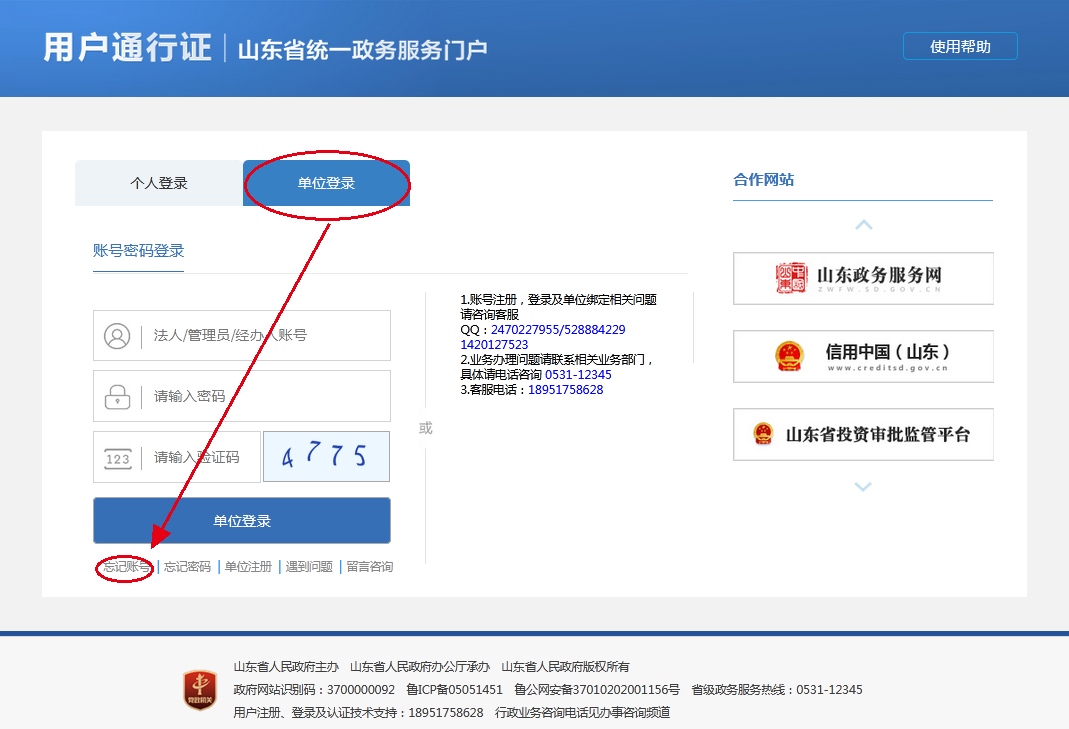The image size is (1069, 729).
Task: Select the 单位登录 tab
Action: tap(326, 183)
